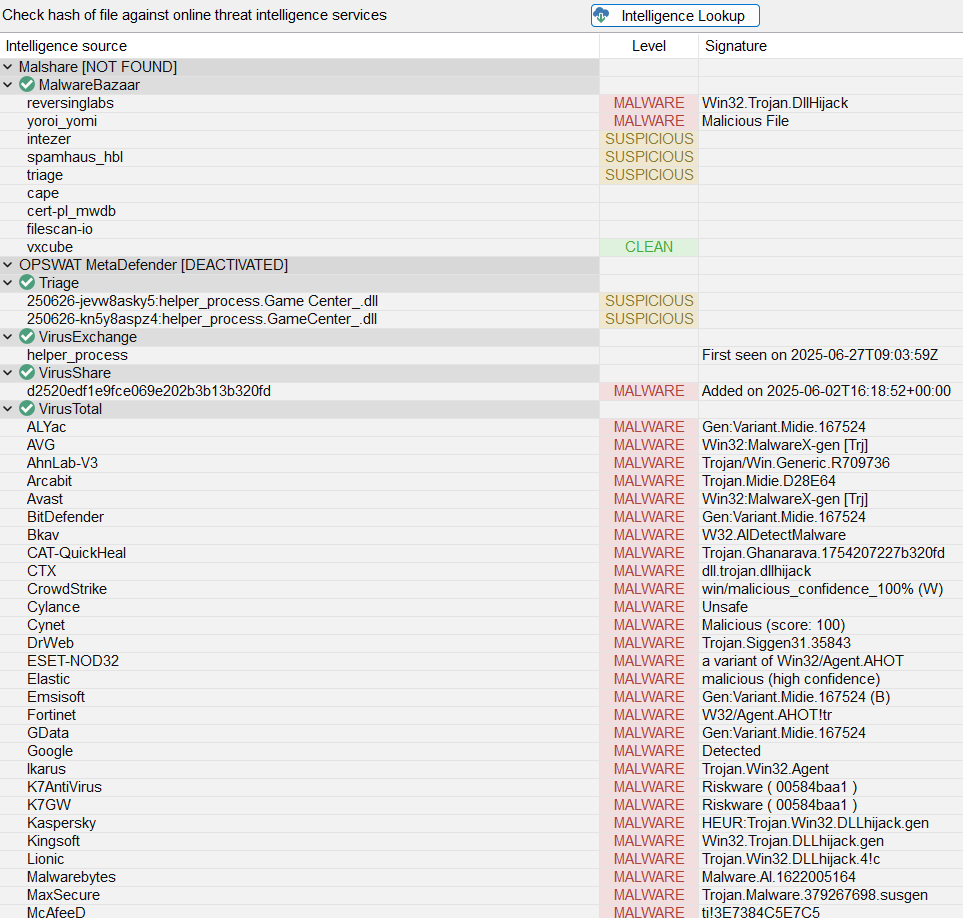Click the VirusTotal green check icon

point(27,409)
